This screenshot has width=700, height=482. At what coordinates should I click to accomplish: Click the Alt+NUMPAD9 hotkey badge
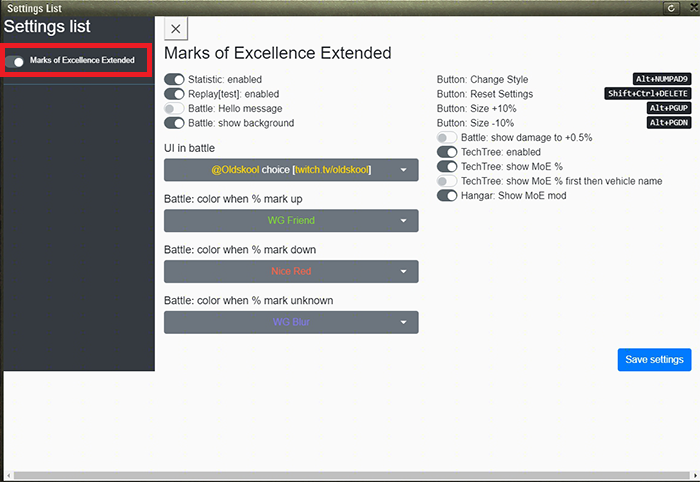(x=663, y=79)
